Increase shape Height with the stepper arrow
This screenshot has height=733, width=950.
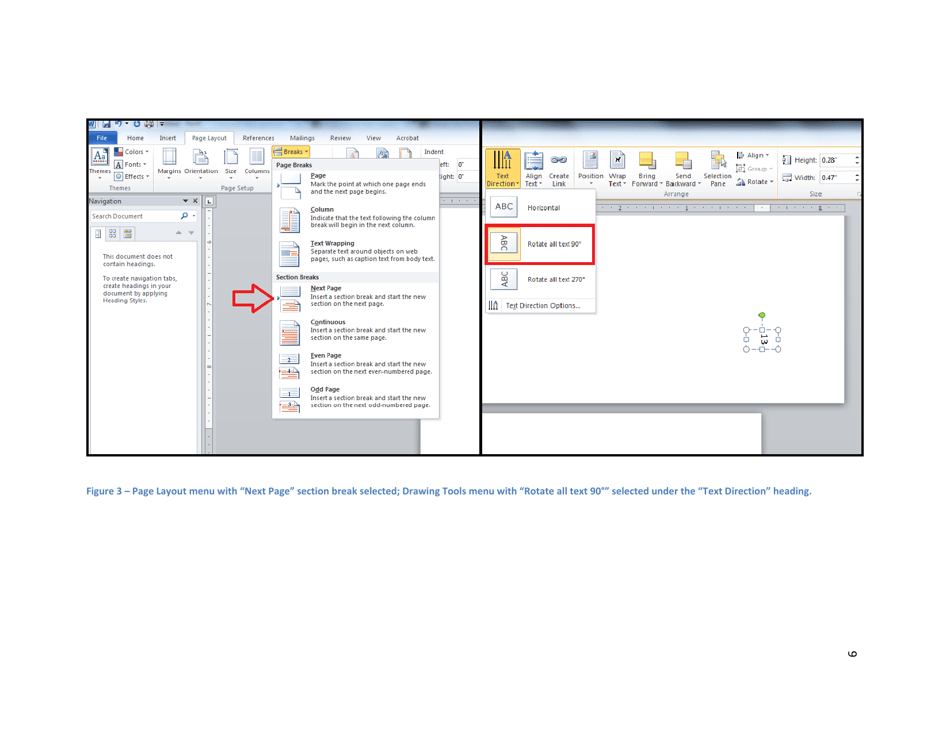(857, 156)
